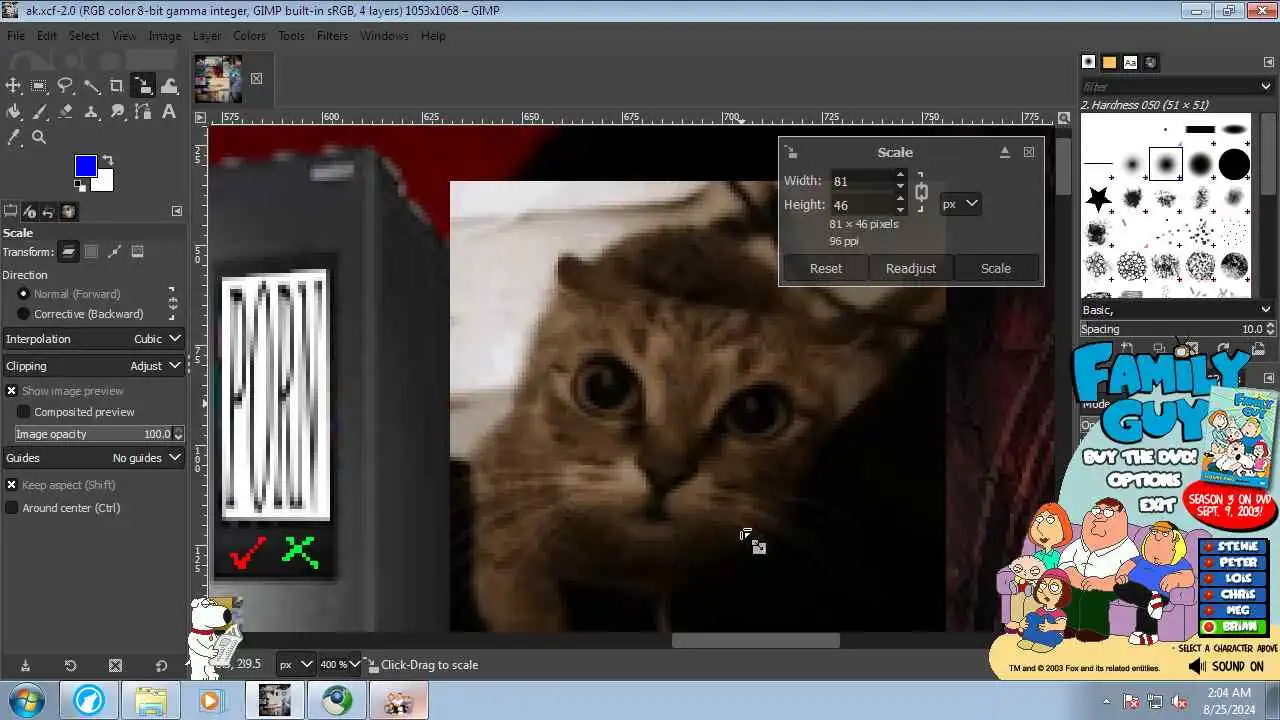Select the Zoom magnifier tool
1280x720 pixels.
(39, 137)
